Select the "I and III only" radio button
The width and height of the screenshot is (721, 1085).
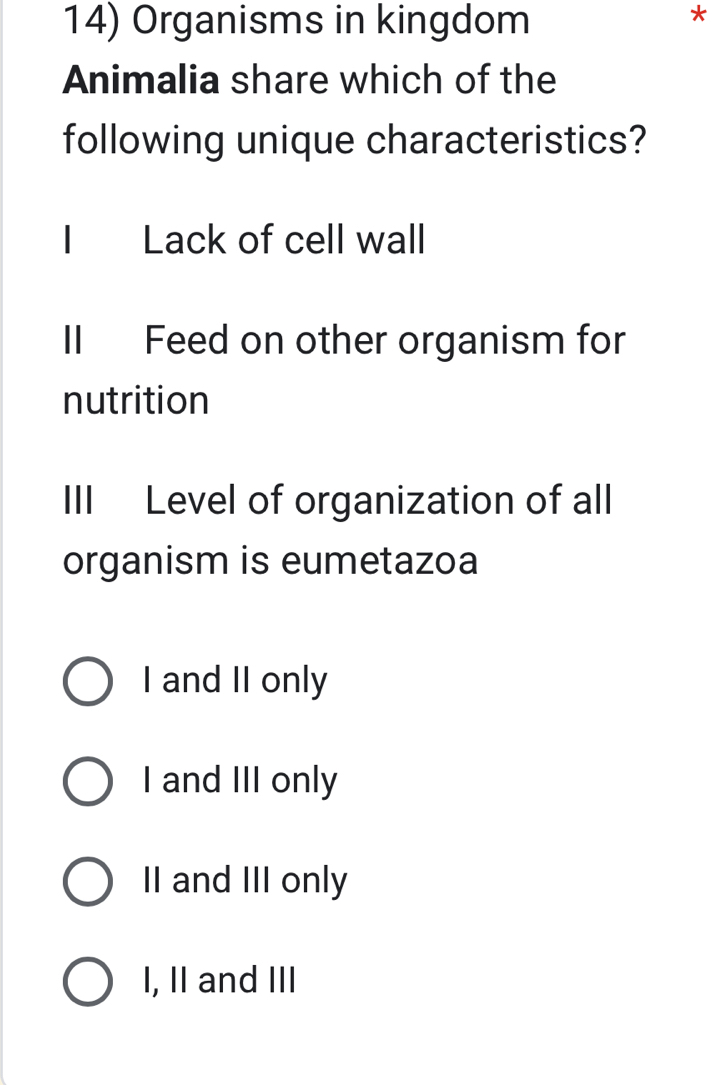(x=88, y=781)
